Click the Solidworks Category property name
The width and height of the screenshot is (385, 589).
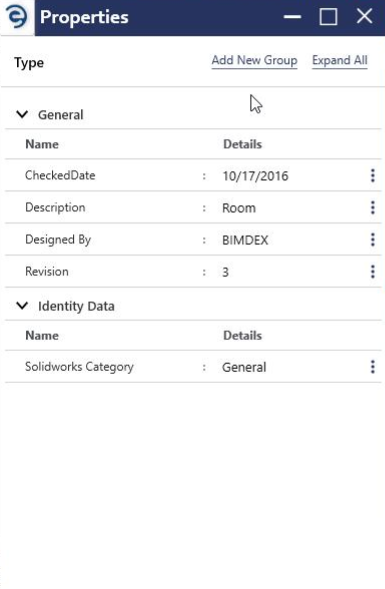(79, 367)
